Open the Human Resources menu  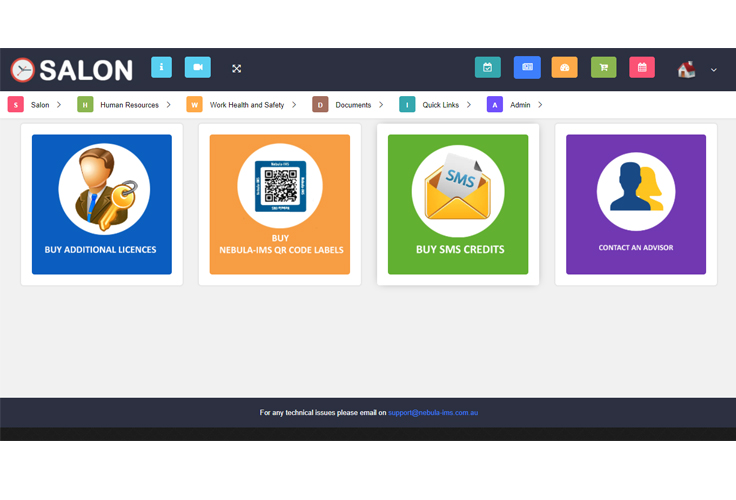coord(130,105)
